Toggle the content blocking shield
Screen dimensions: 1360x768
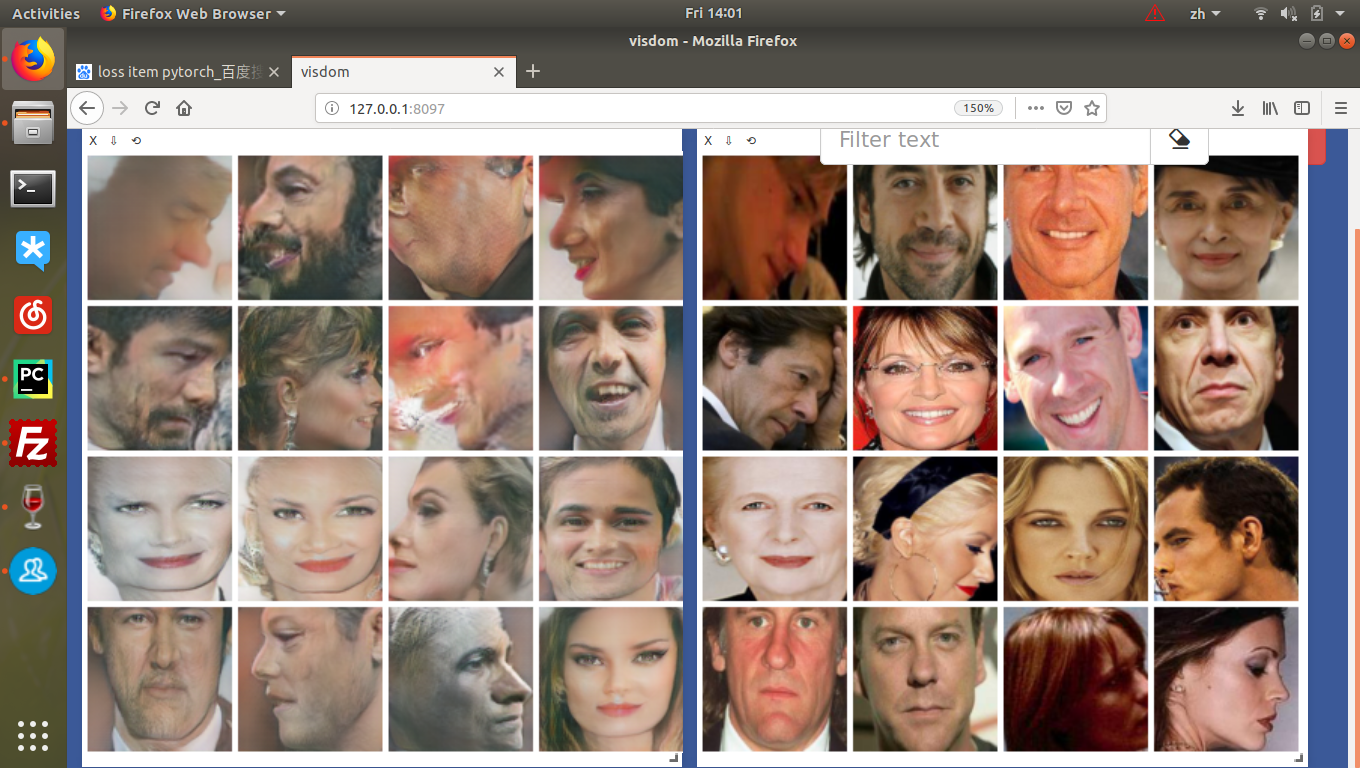click(x=1064, y=108)
